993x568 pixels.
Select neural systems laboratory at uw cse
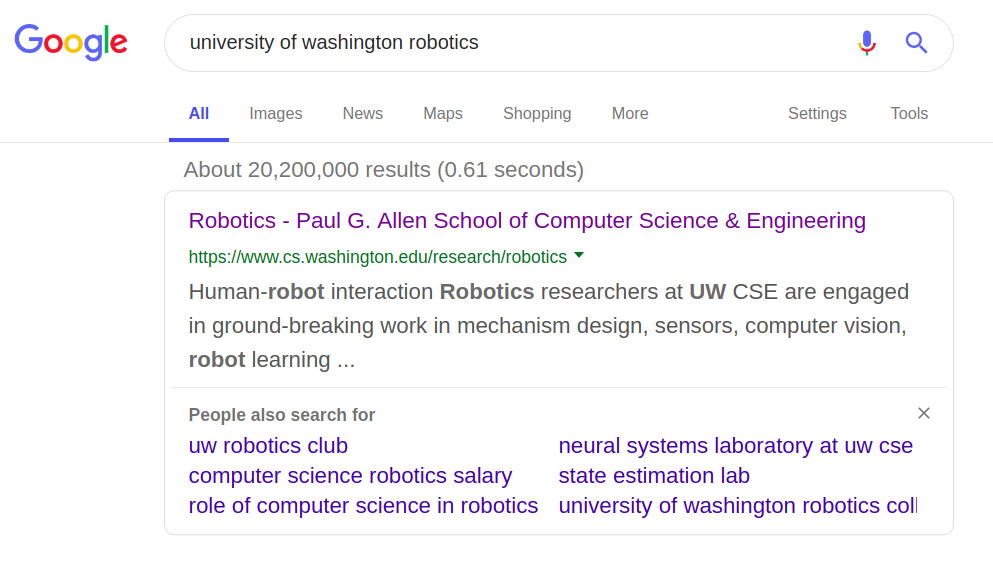click(x=735, y=446)
